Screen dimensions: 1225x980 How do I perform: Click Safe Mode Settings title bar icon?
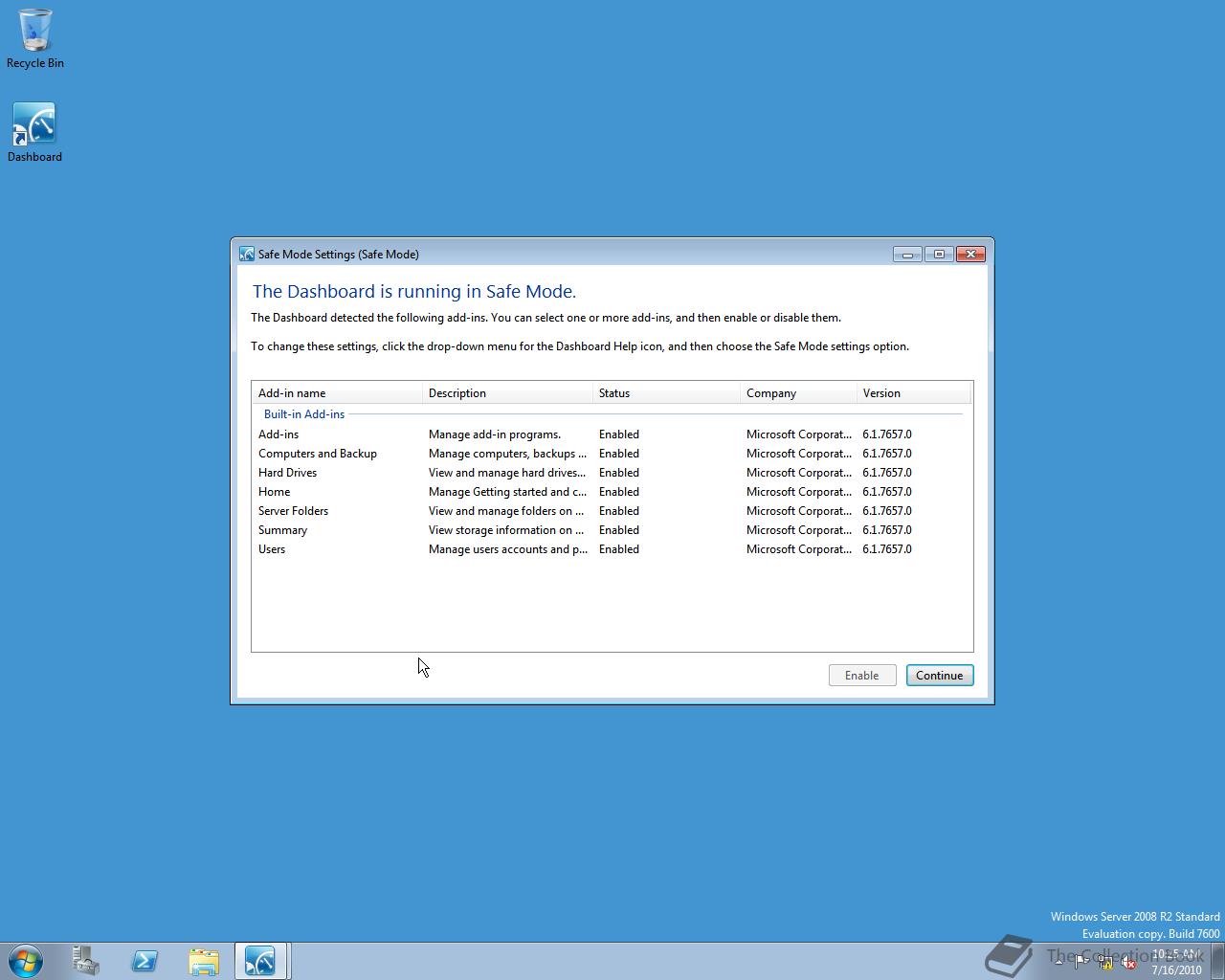pos(247,254)
